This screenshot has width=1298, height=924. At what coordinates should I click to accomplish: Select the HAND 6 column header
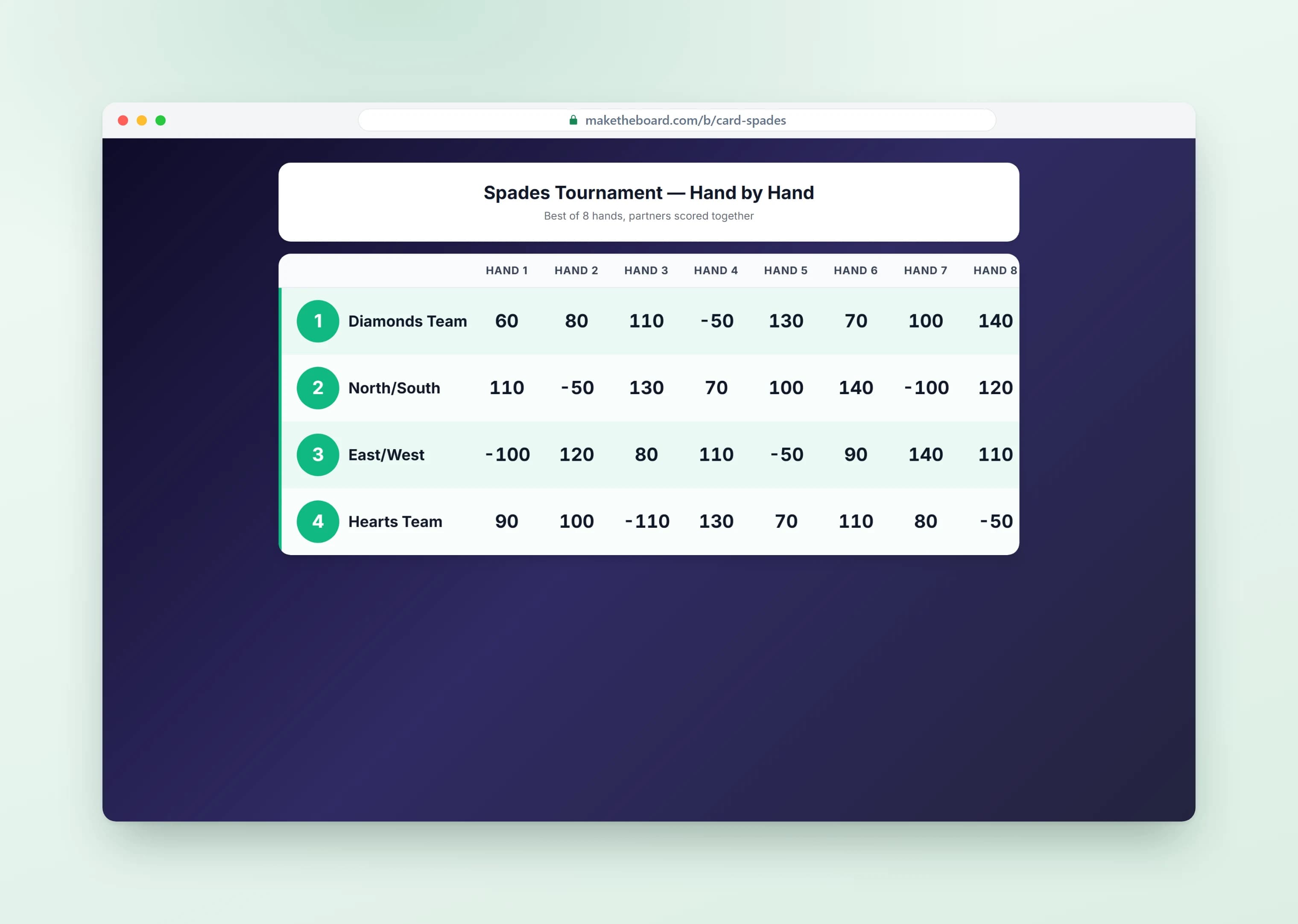point(856,271)
